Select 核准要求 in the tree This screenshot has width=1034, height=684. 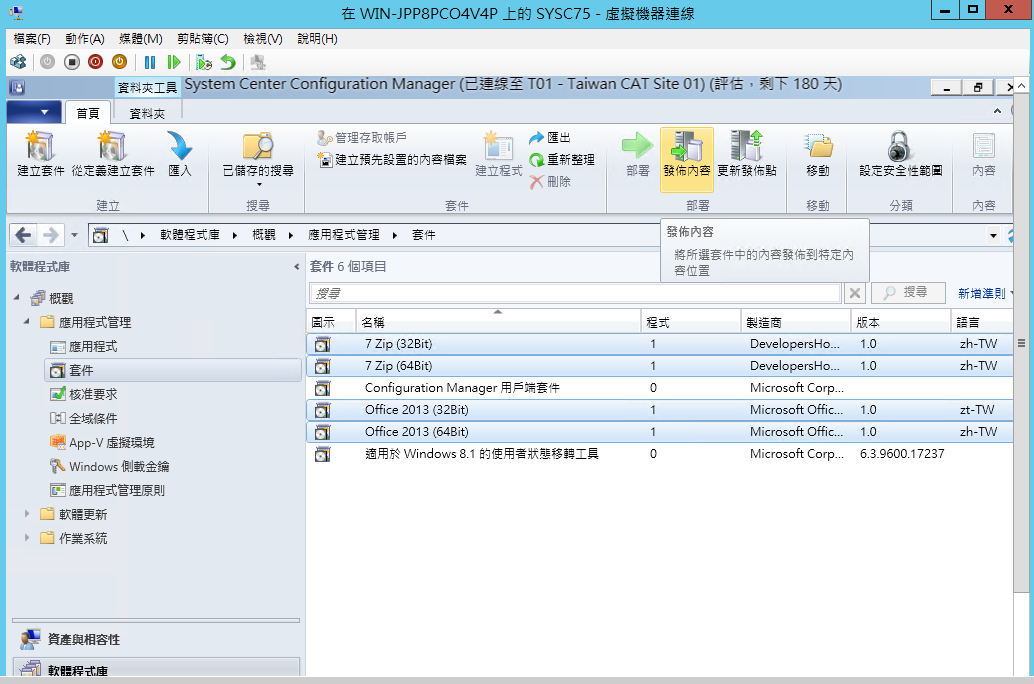coord(93,394)
